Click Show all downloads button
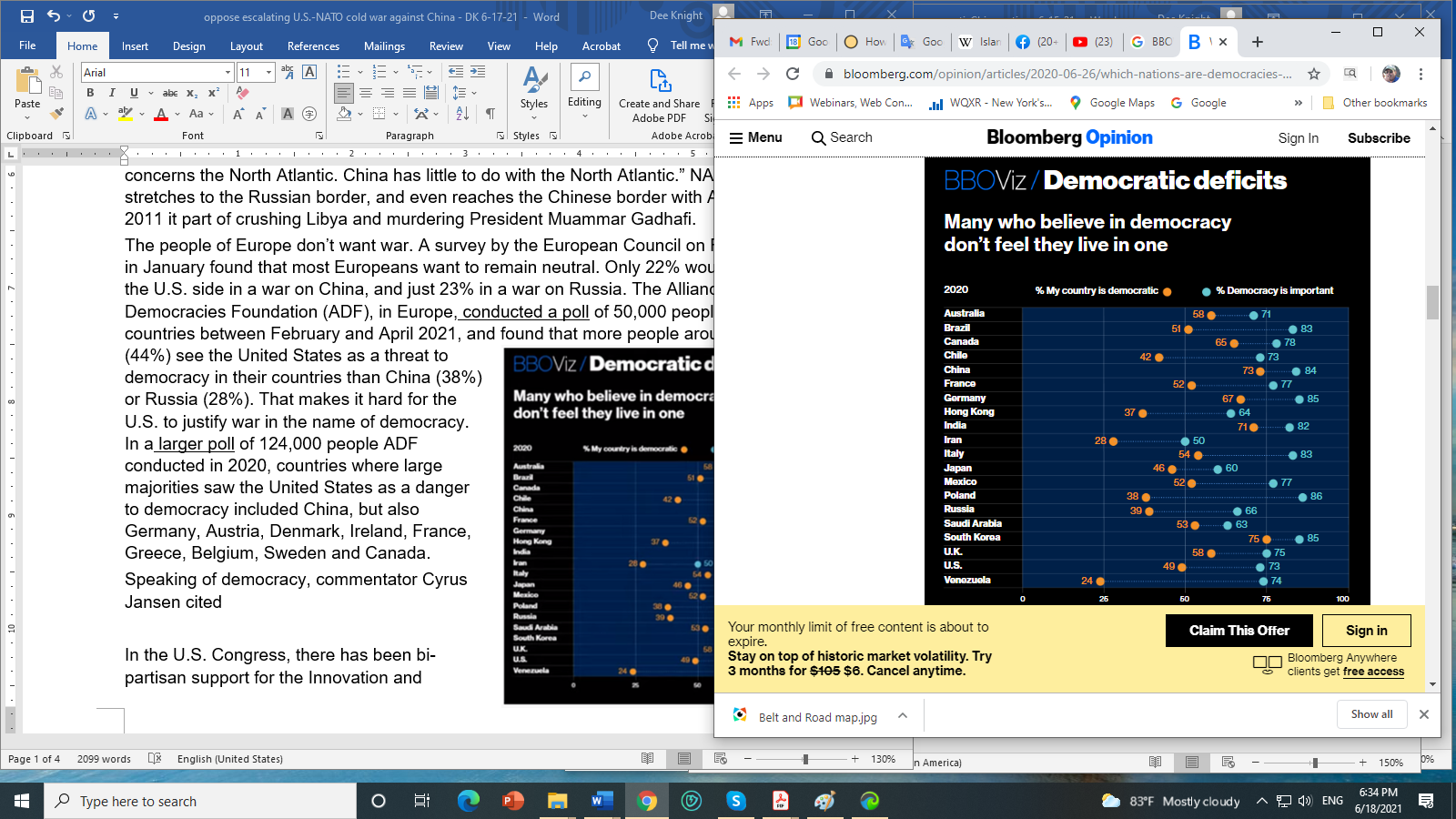 tap(1372, 714)
